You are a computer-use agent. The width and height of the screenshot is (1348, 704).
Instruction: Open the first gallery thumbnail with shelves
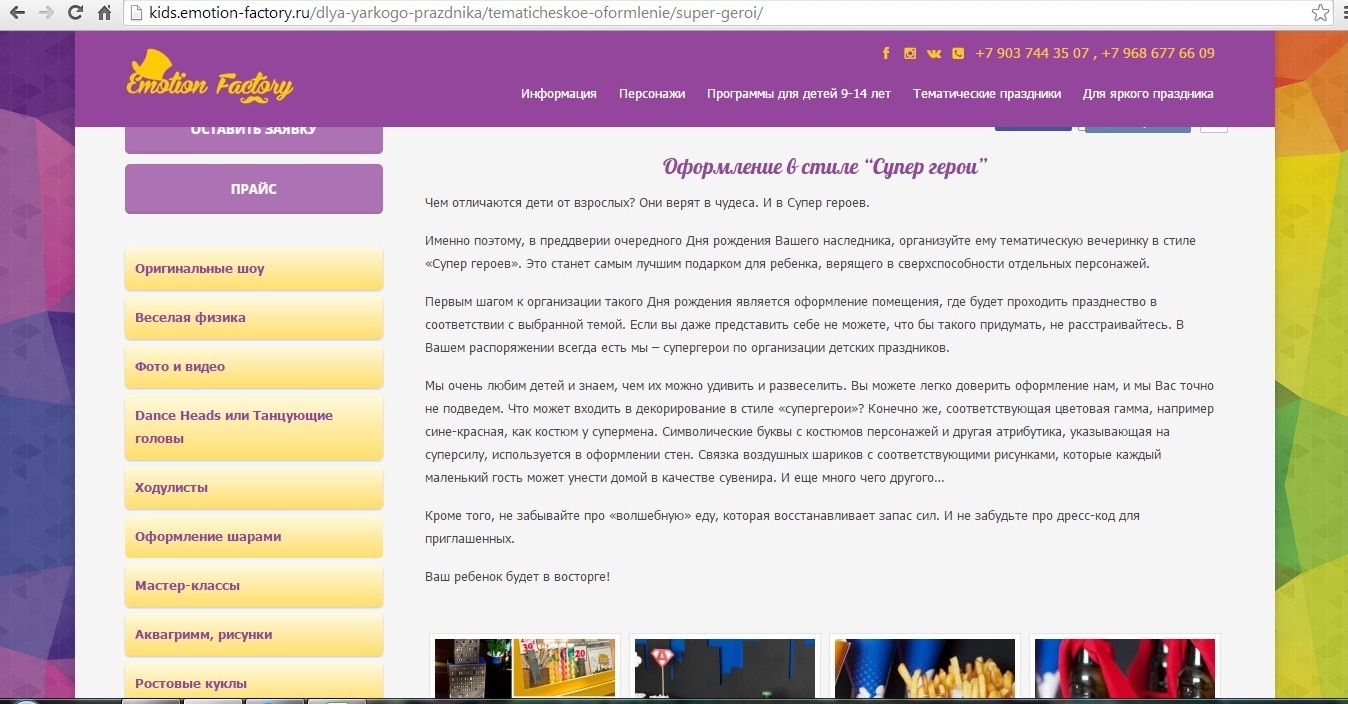525,668
